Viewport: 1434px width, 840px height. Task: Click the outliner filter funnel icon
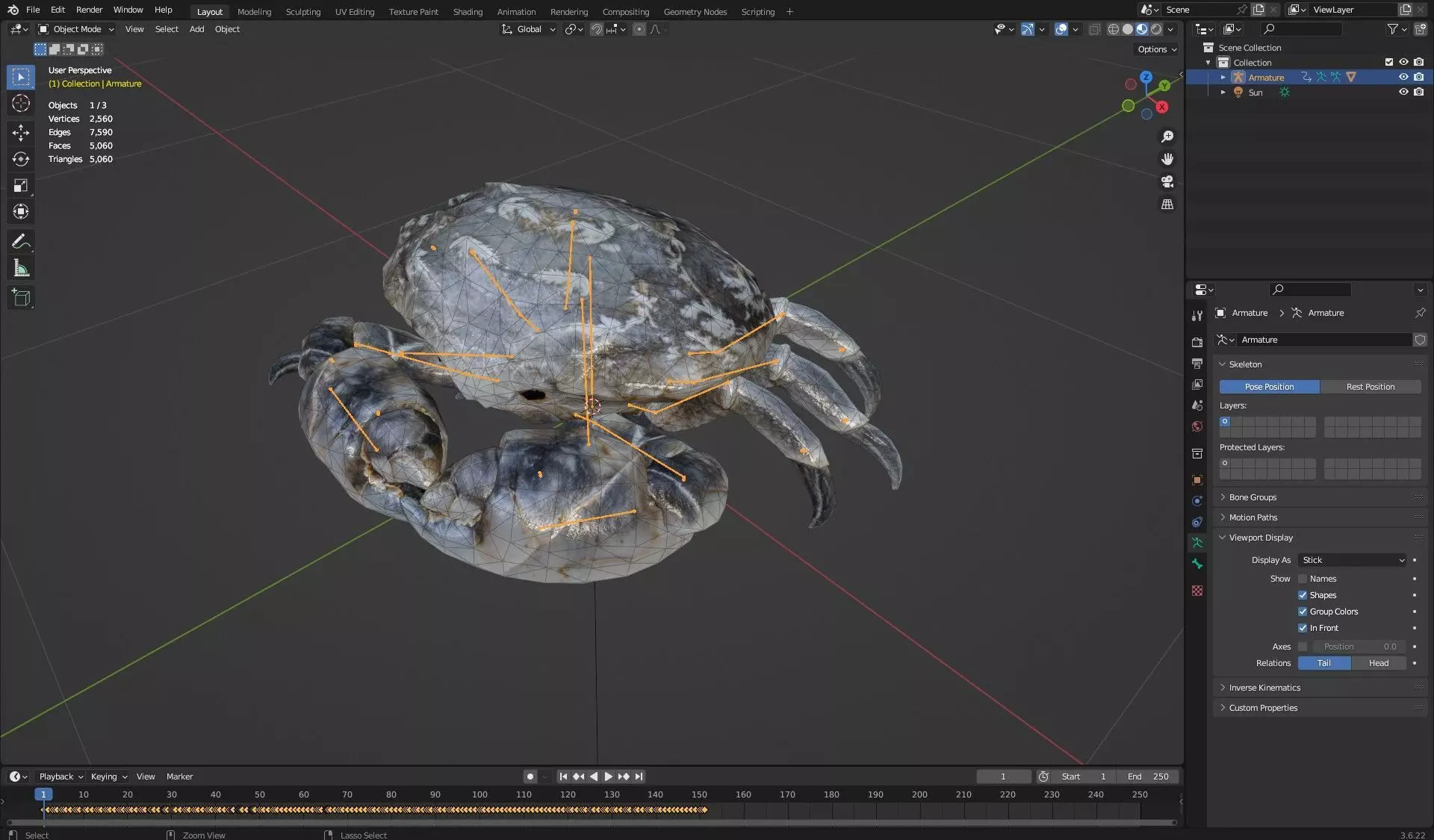pyautogui.click(x=1392, y=29)
